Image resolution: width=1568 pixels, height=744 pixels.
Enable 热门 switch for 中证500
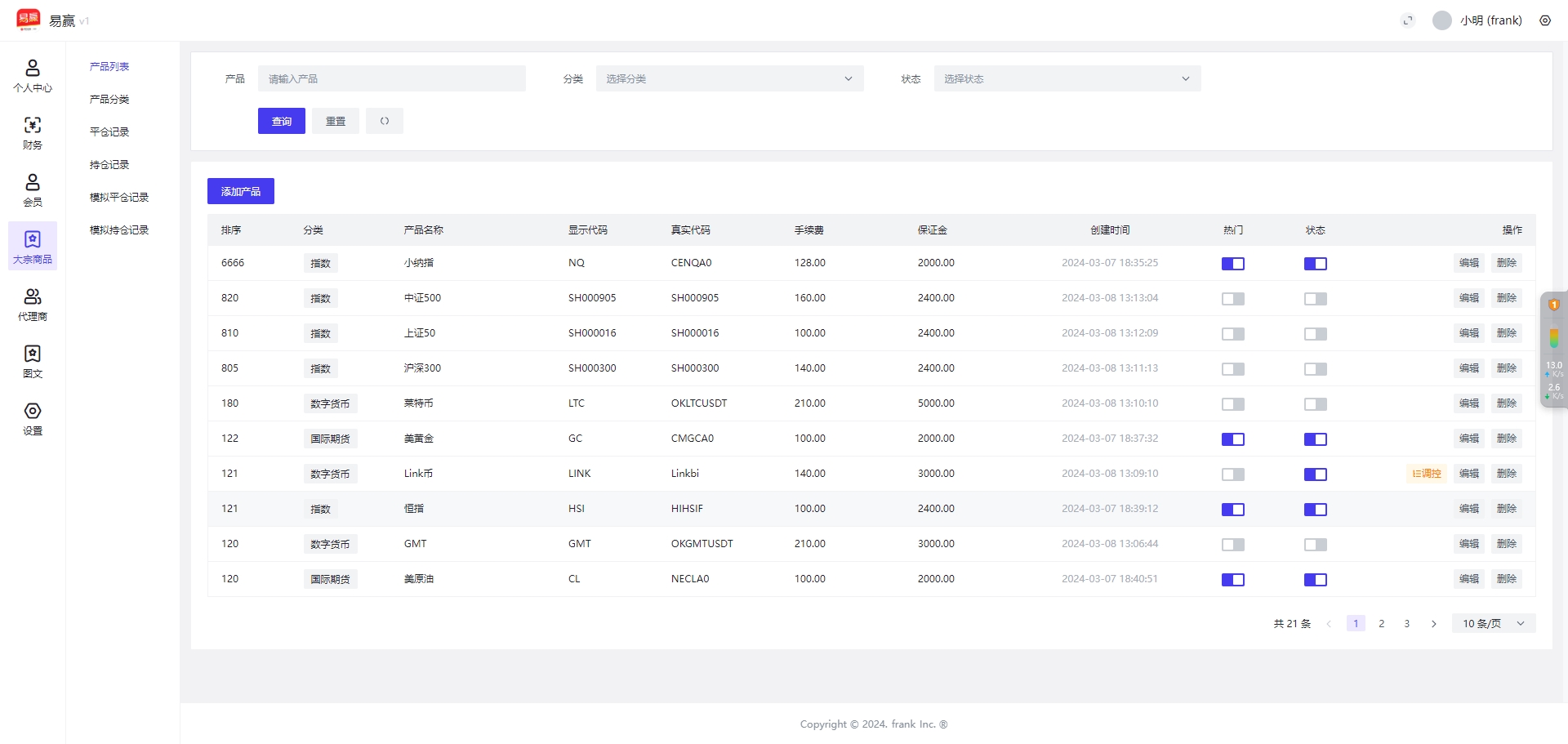pyautogui.click(x=1233, y=299)
